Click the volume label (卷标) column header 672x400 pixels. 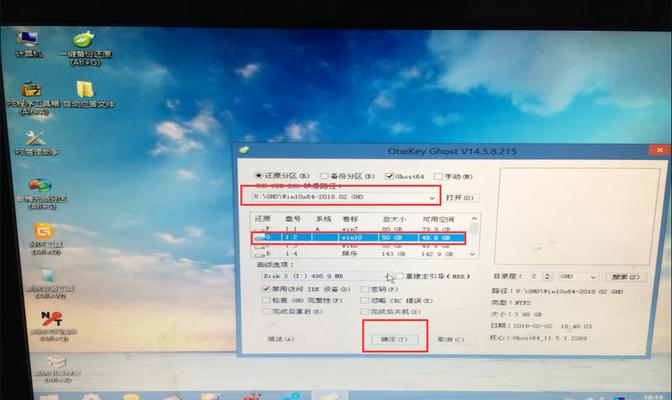pos(350,219)
